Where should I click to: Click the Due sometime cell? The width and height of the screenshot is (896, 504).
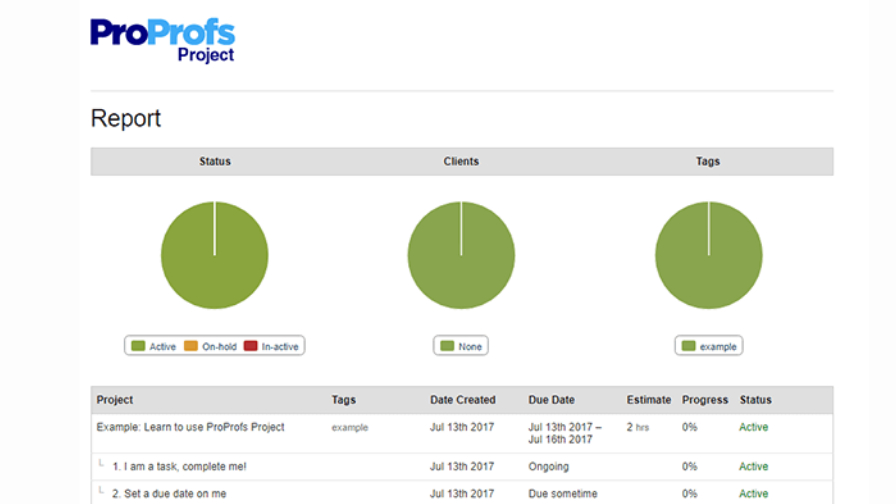click(563, 493)
